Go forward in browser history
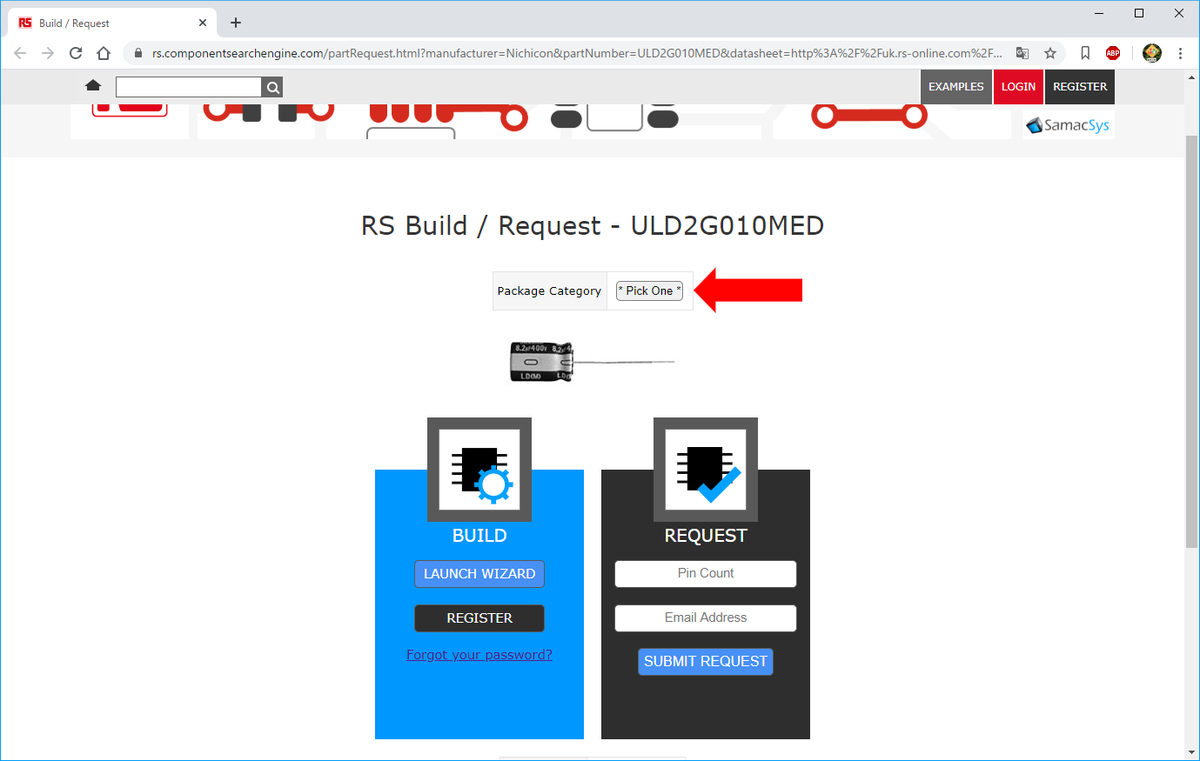The image size is (1200, 761). (48, 53)
